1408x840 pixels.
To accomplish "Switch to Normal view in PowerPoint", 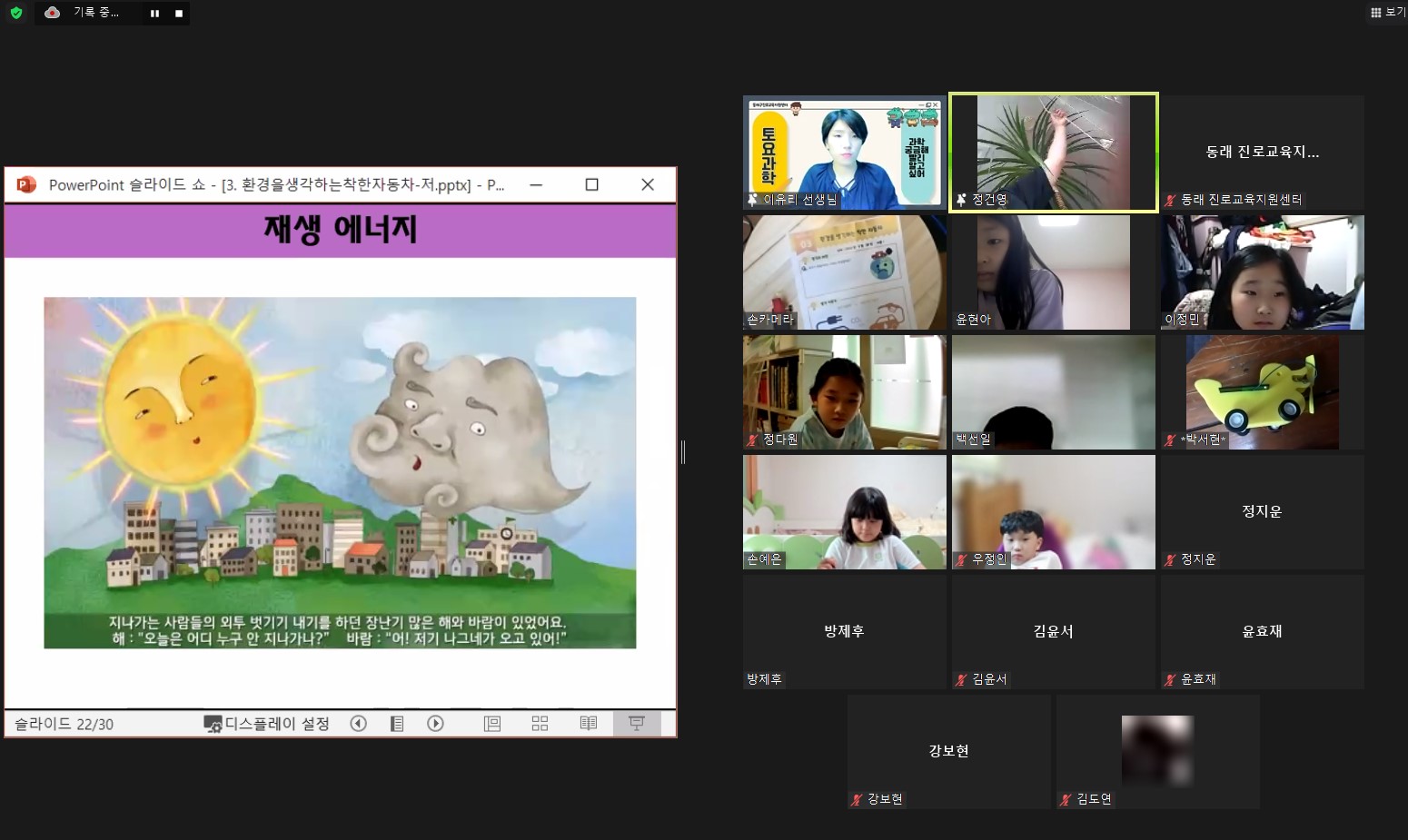I will point(492,724).
